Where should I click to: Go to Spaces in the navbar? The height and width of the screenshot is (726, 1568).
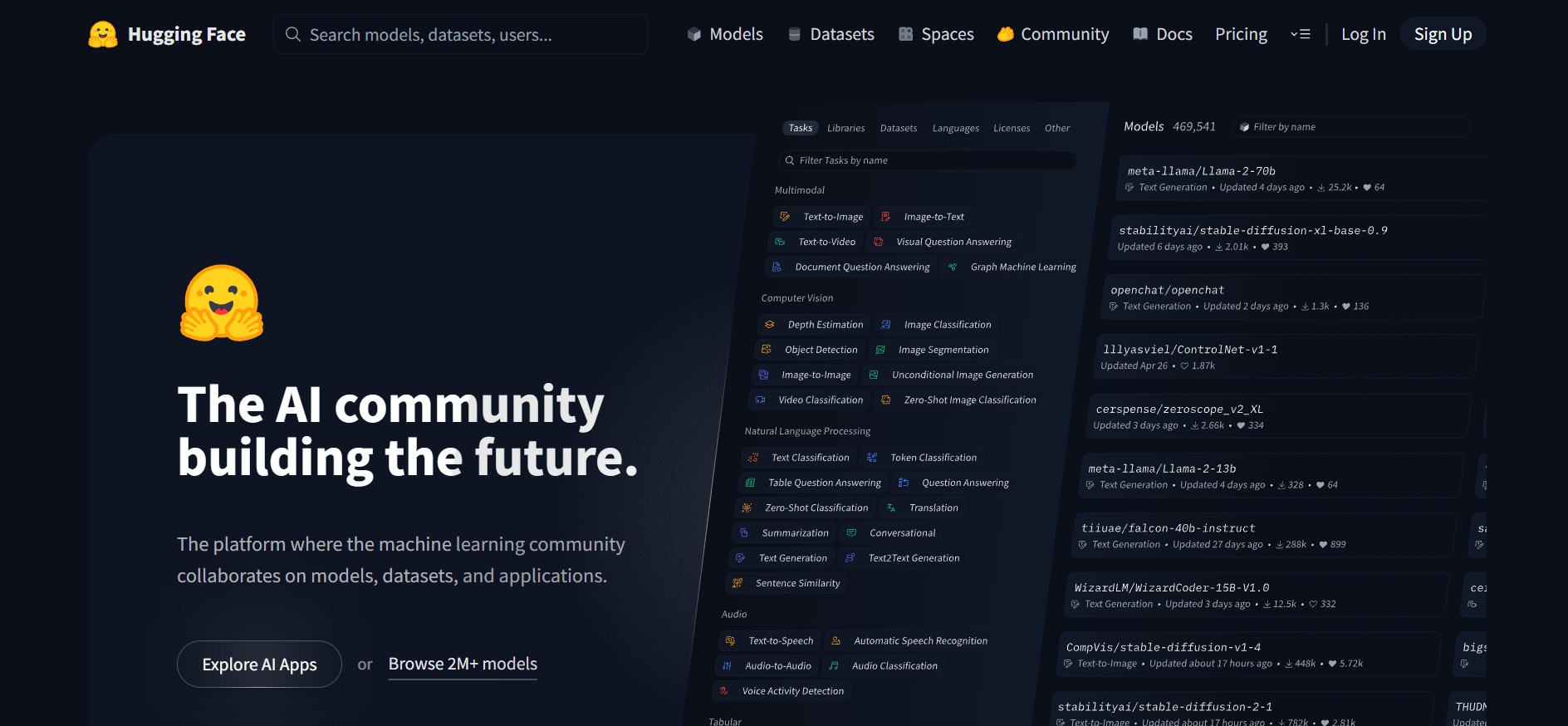[936, 34]
